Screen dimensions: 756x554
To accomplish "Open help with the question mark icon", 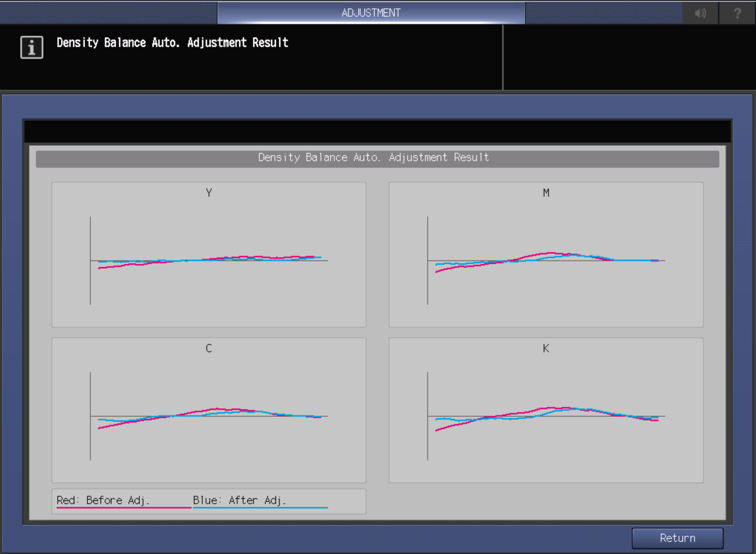I will pyautogui.click(x=738, y=13).
